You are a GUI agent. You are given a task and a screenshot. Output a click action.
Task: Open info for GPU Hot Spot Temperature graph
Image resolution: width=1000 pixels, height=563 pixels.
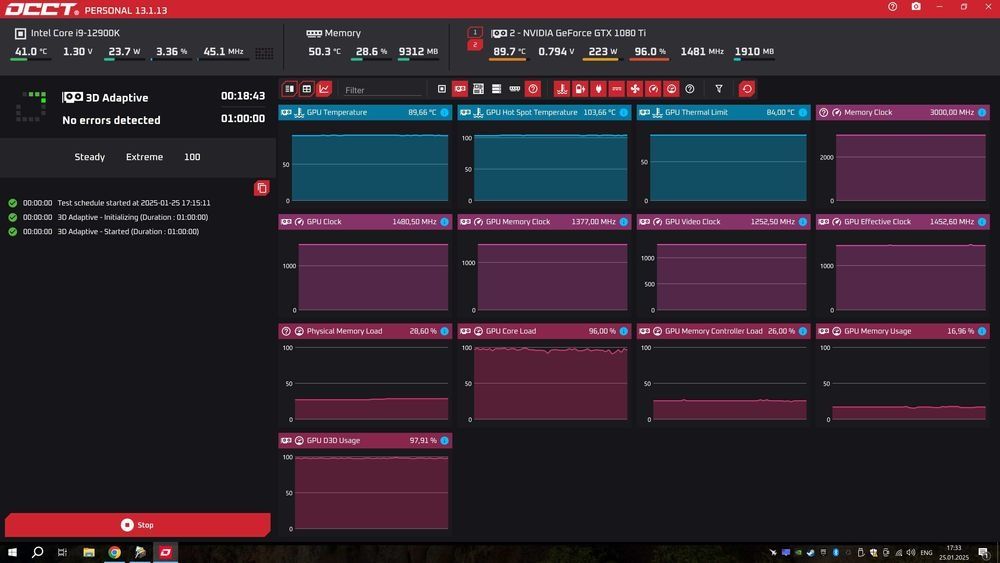(x=624, y=112)
